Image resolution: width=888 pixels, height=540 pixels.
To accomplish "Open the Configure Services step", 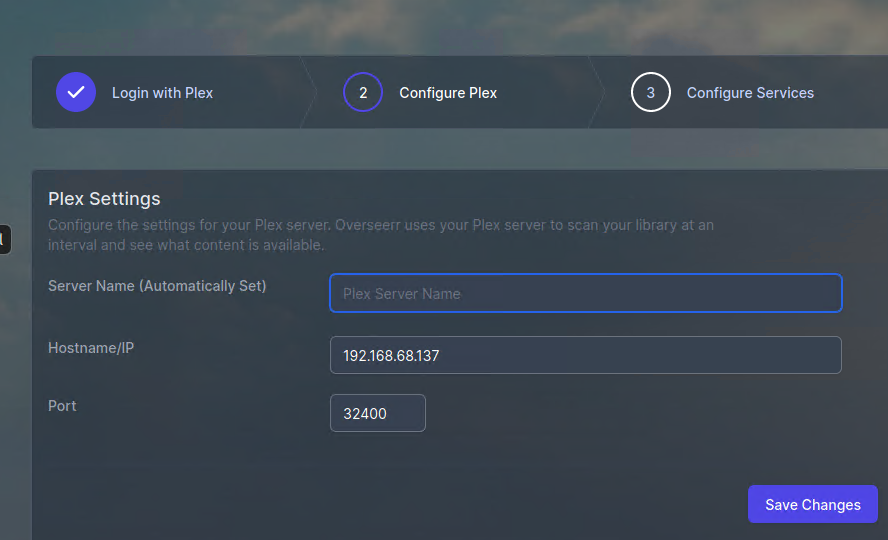I will (750, 93).
